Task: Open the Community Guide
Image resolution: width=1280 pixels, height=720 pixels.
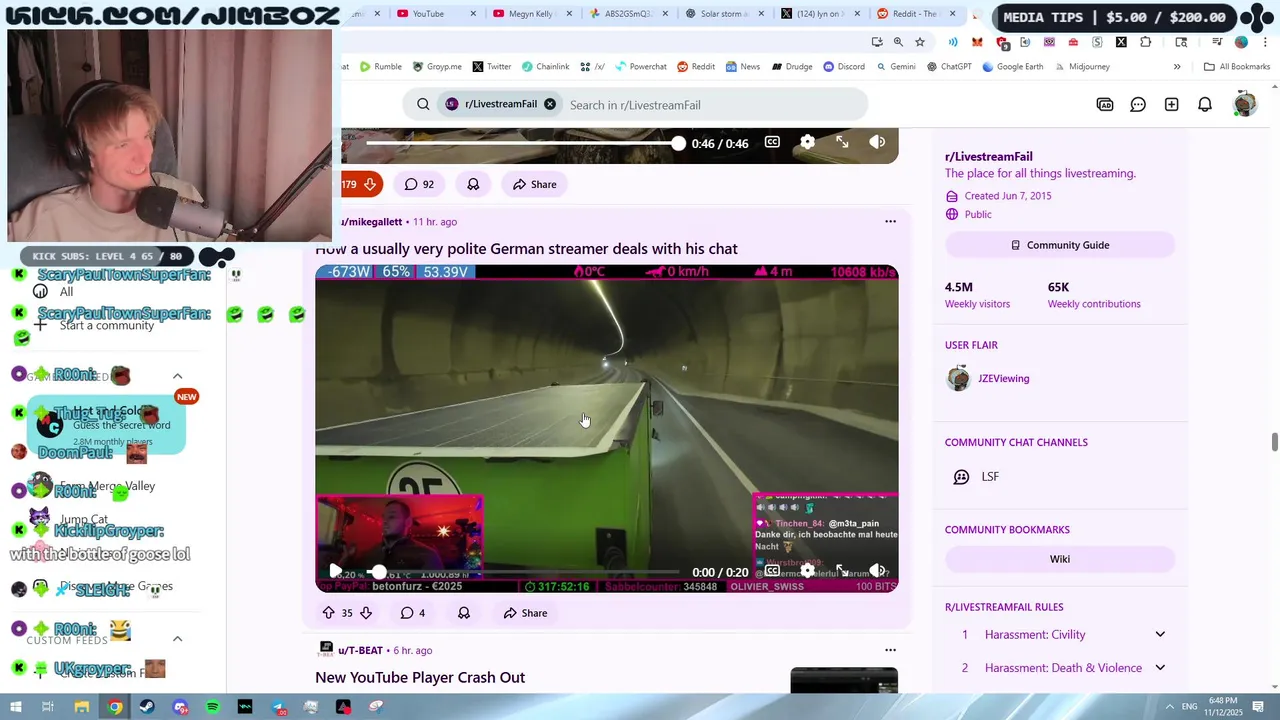Action: pos(1060,245)
